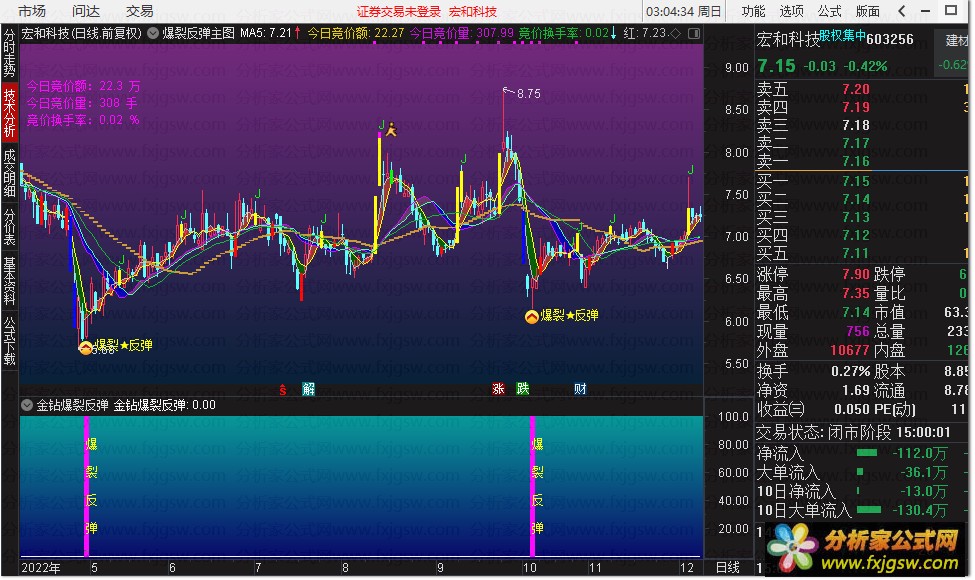Click the red 涨 marker icon

pos(498,389)
